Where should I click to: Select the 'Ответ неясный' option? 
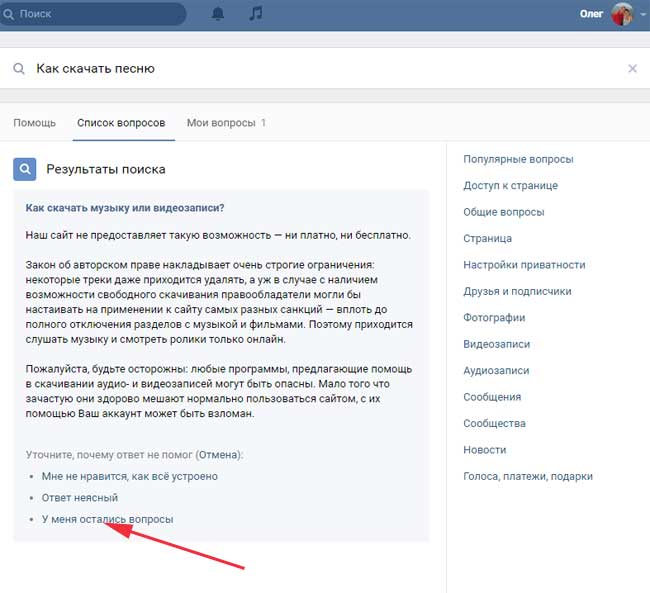coord(80,497)
